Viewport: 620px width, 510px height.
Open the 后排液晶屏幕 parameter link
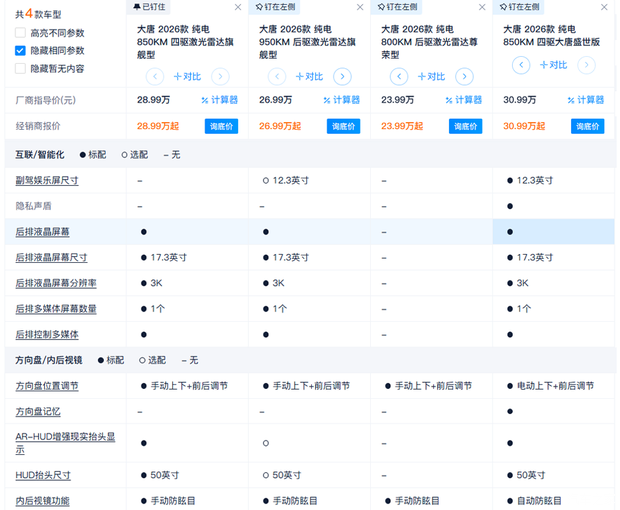click(42, 232)
